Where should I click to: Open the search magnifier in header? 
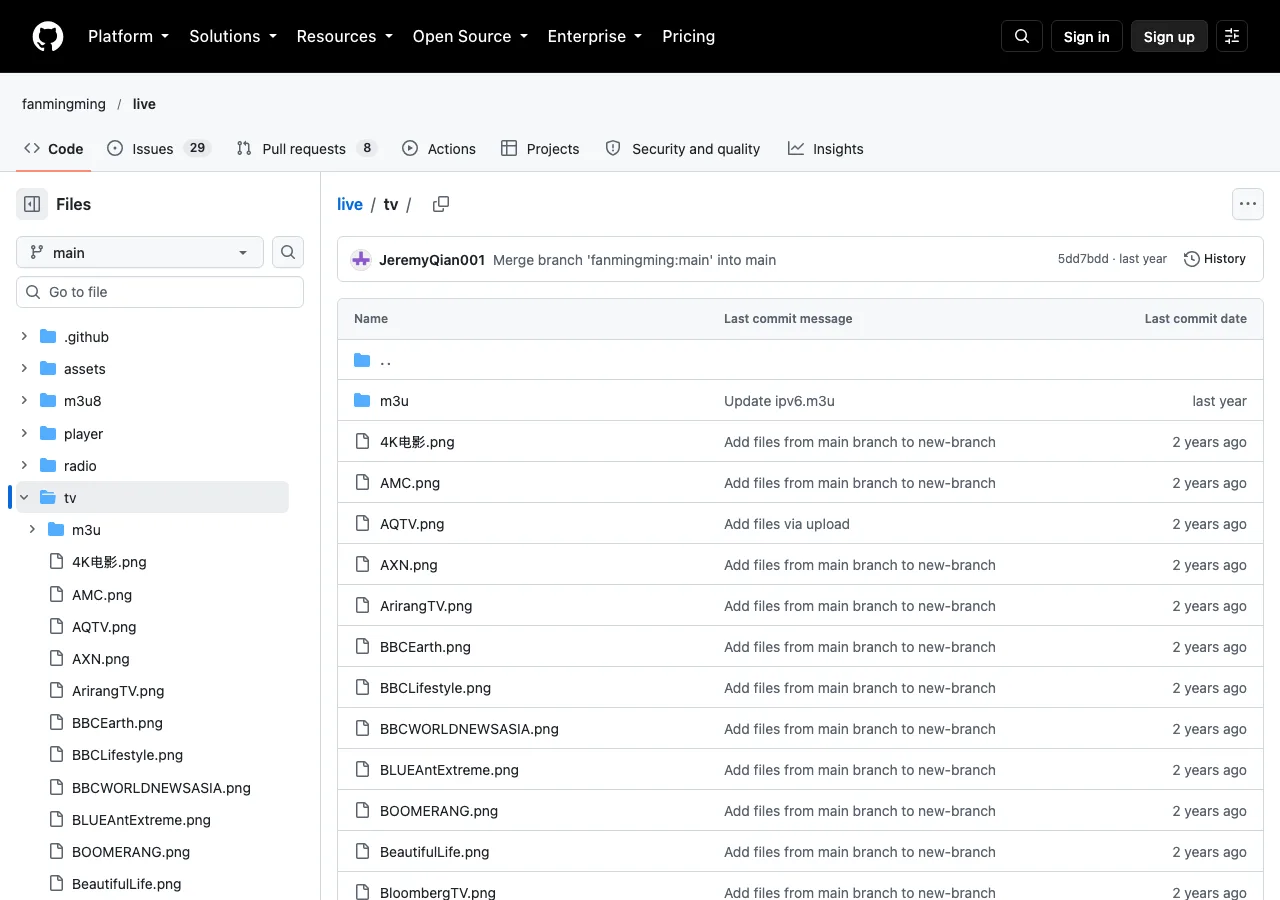tap(1022, 36)
